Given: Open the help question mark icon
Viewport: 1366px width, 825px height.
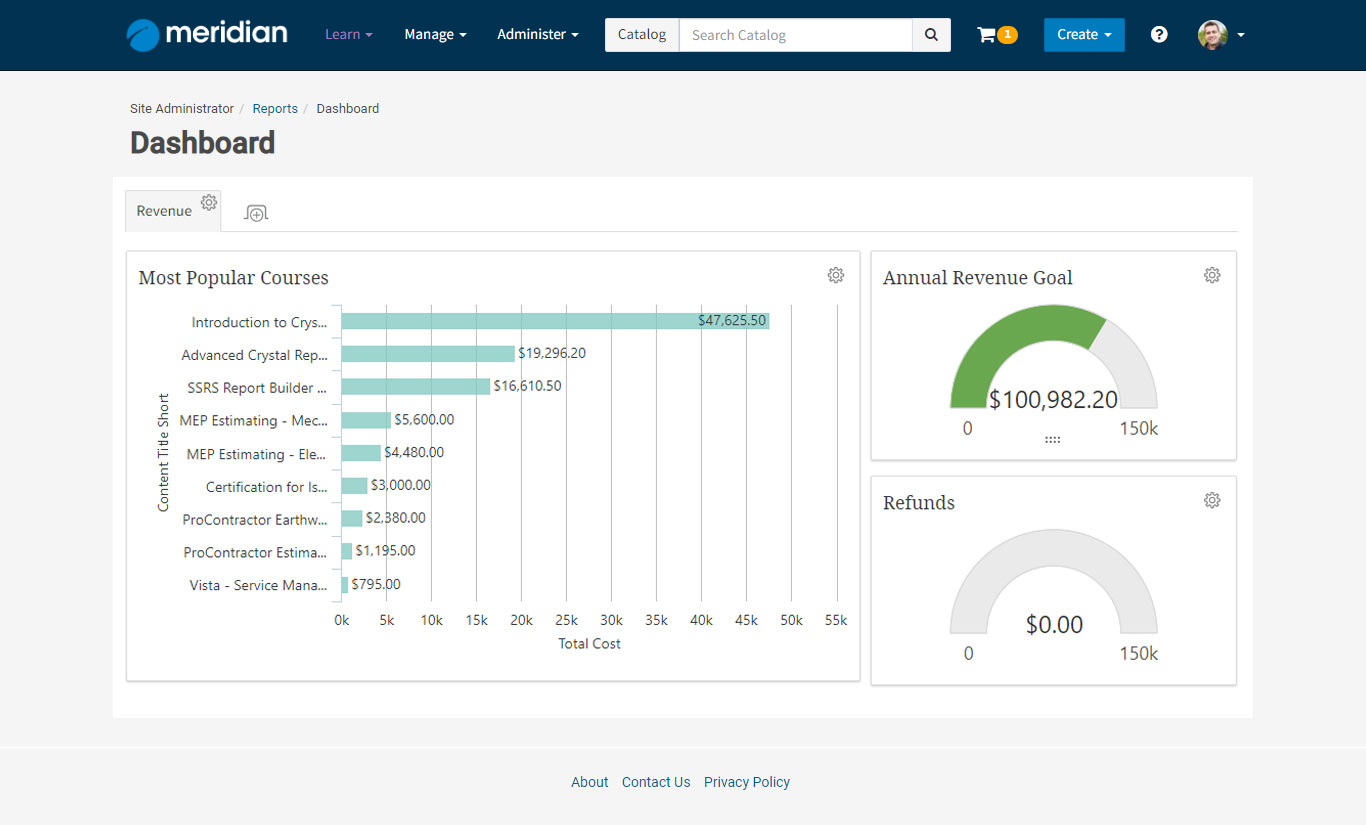Looking at the screenshot, I should click(x=1159, y=35).
